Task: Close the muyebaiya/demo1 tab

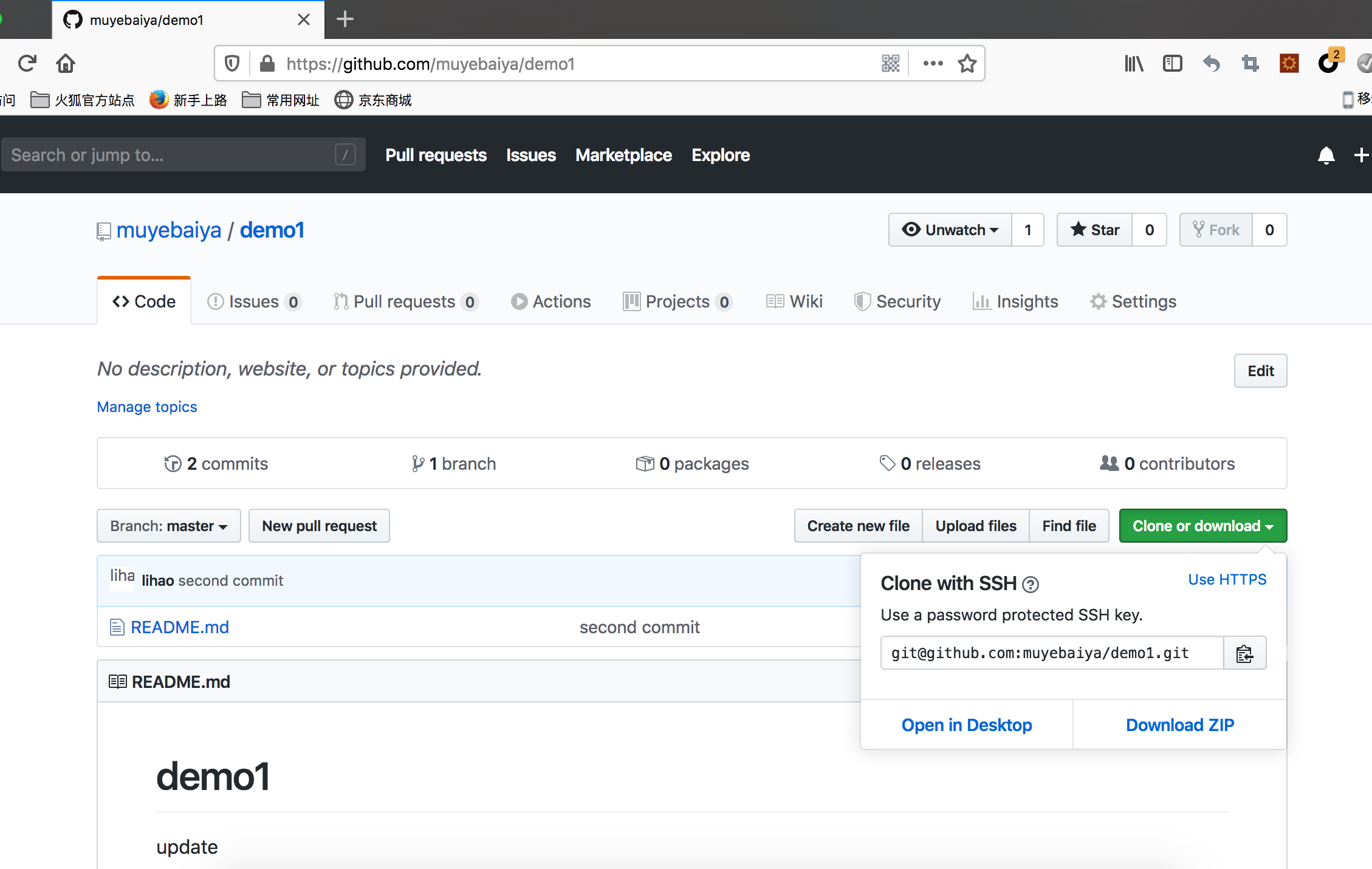Action: point(304,19)
